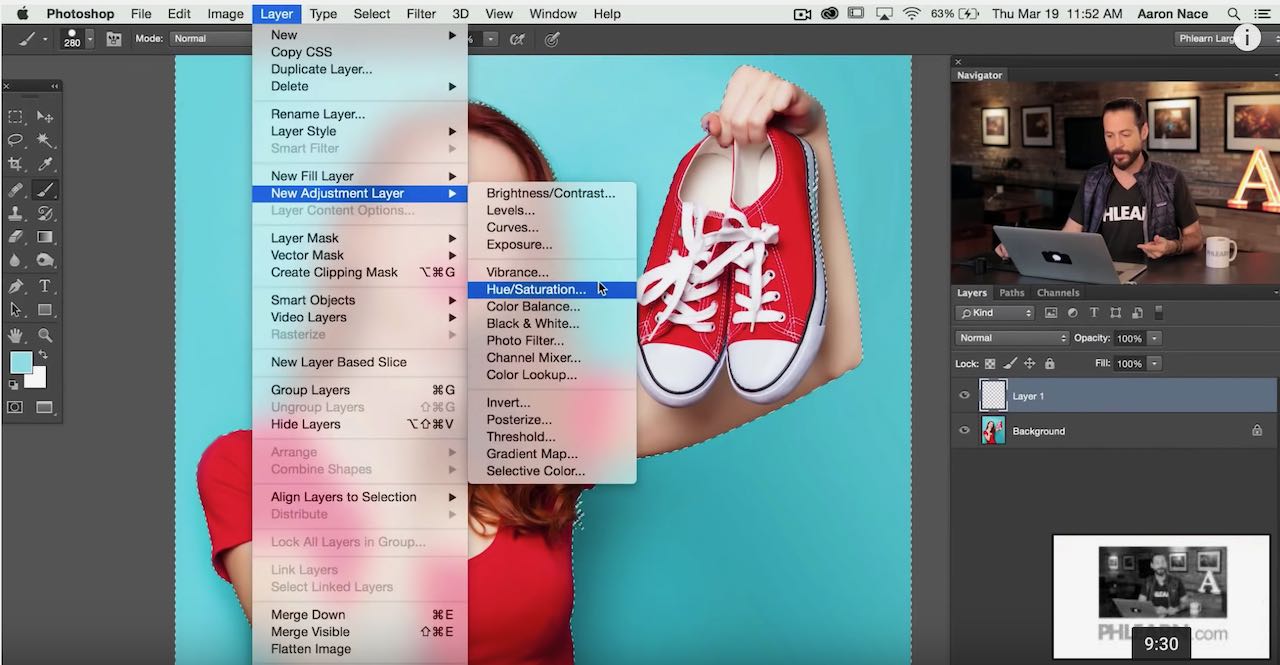Choose Curves from the adjustment layer submenu

(x=512, y=227)
